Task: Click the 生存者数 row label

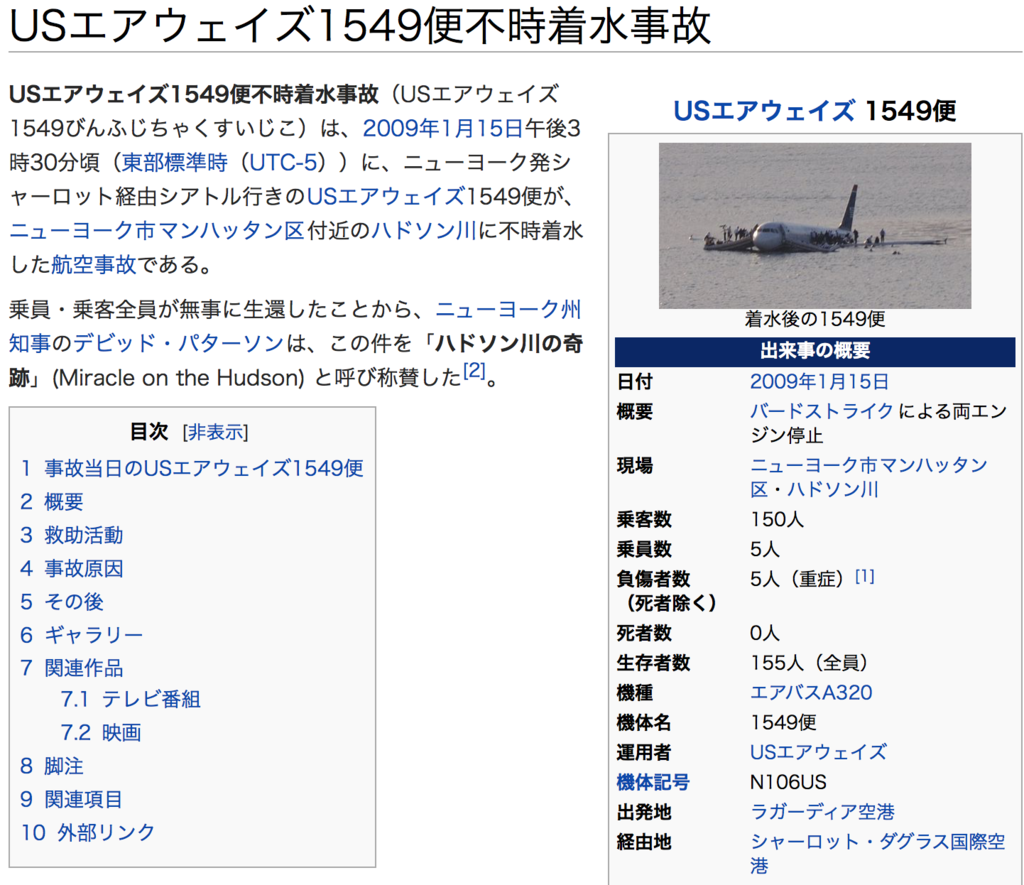Action: [x=653, y=663]
